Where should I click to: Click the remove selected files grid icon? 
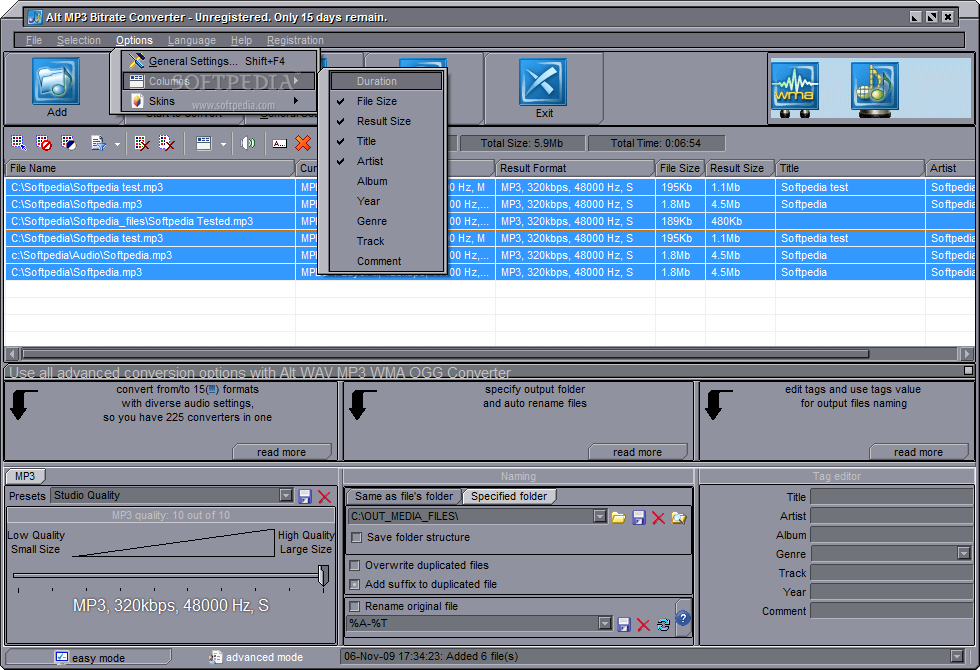(x=142, y=143)
